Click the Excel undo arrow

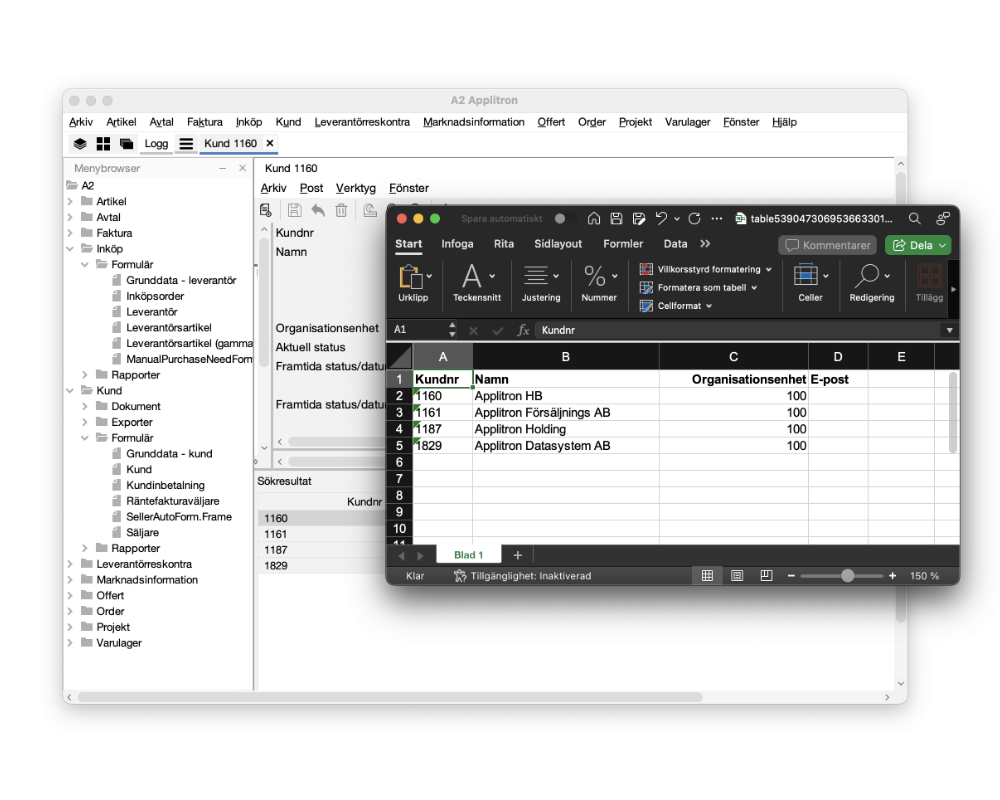tap(661, 218)
